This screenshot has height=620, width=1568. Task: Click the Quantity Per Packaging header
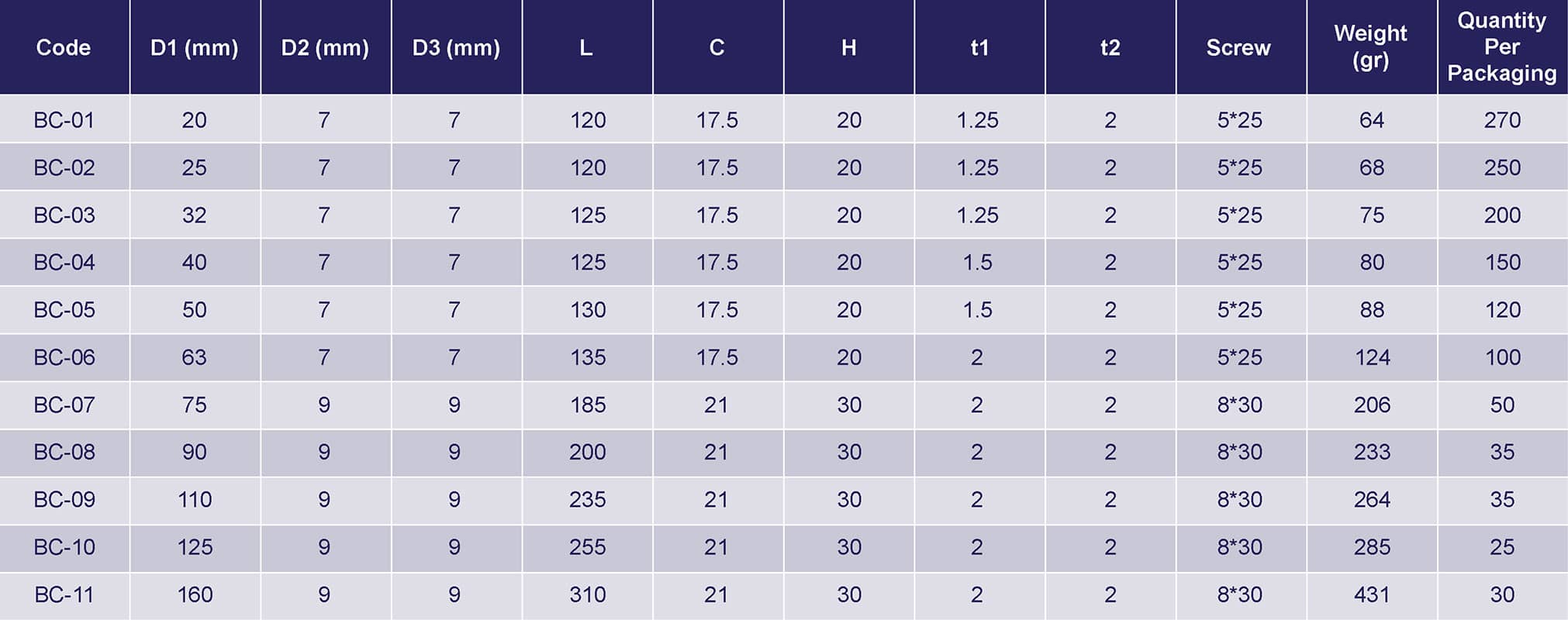[1501, 46]
